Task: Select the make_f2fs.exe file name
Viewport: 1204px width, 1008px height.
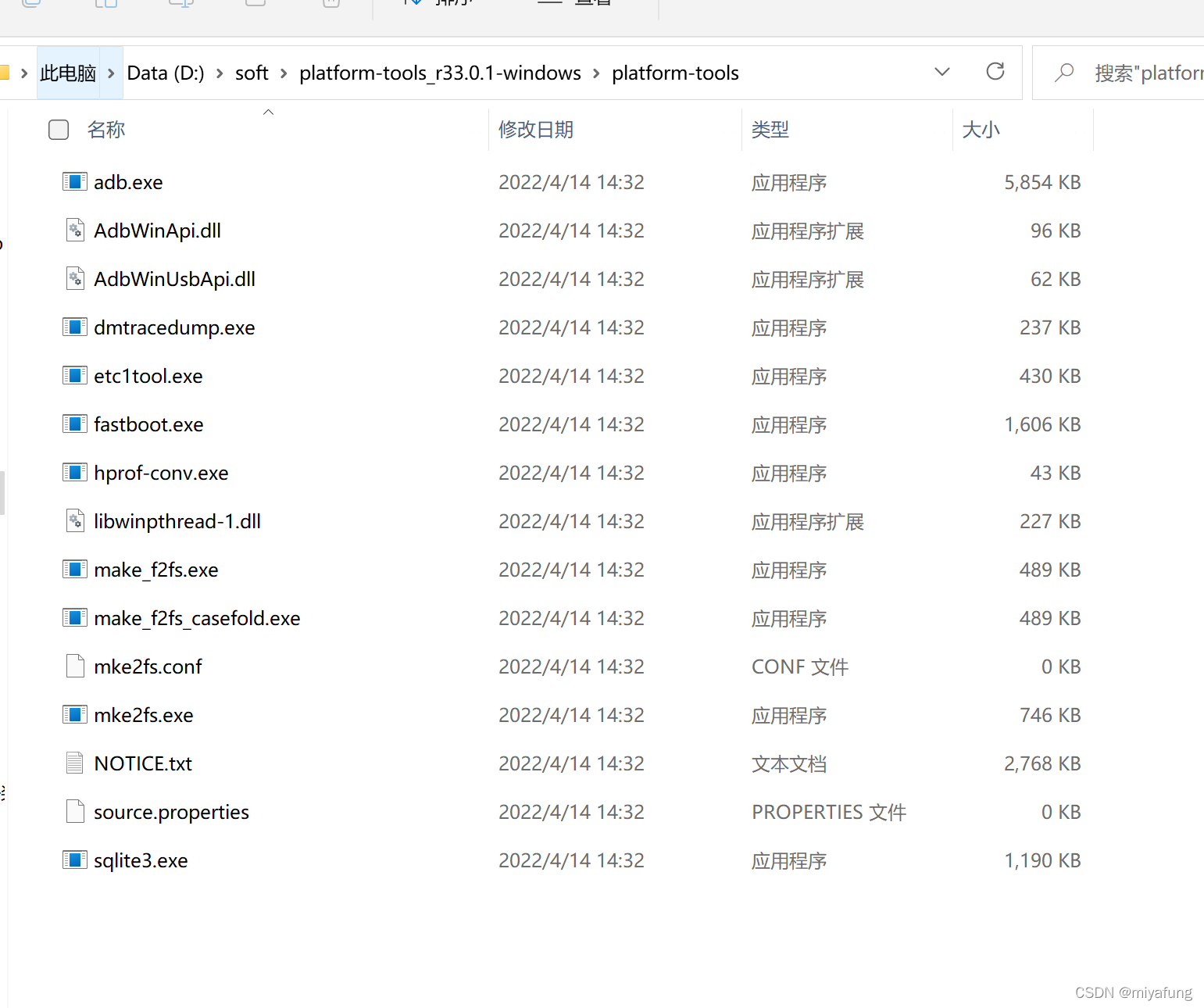Action: tap(155, 570)
